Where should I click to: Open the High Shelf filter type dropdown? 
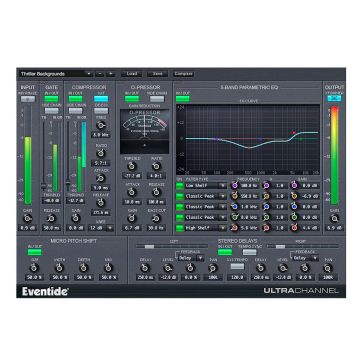pos(206,228)
